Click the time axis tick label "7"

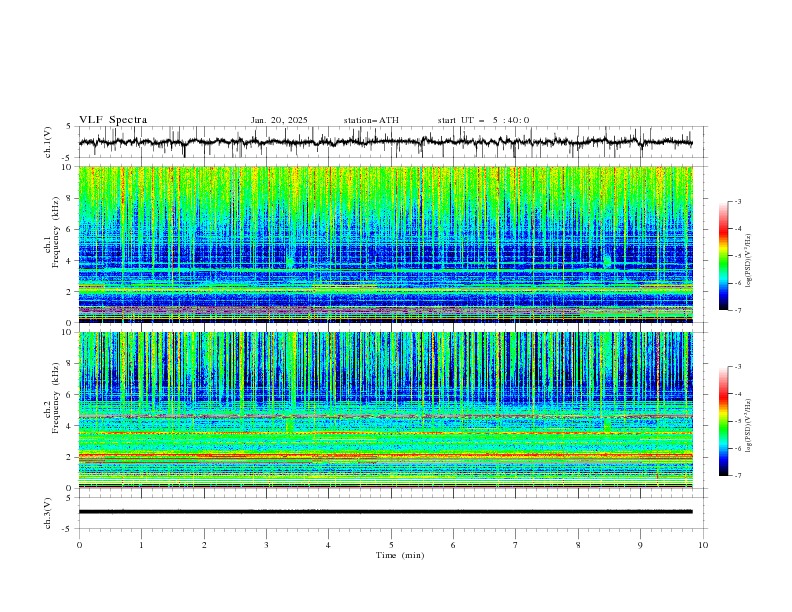click(516, 545)
